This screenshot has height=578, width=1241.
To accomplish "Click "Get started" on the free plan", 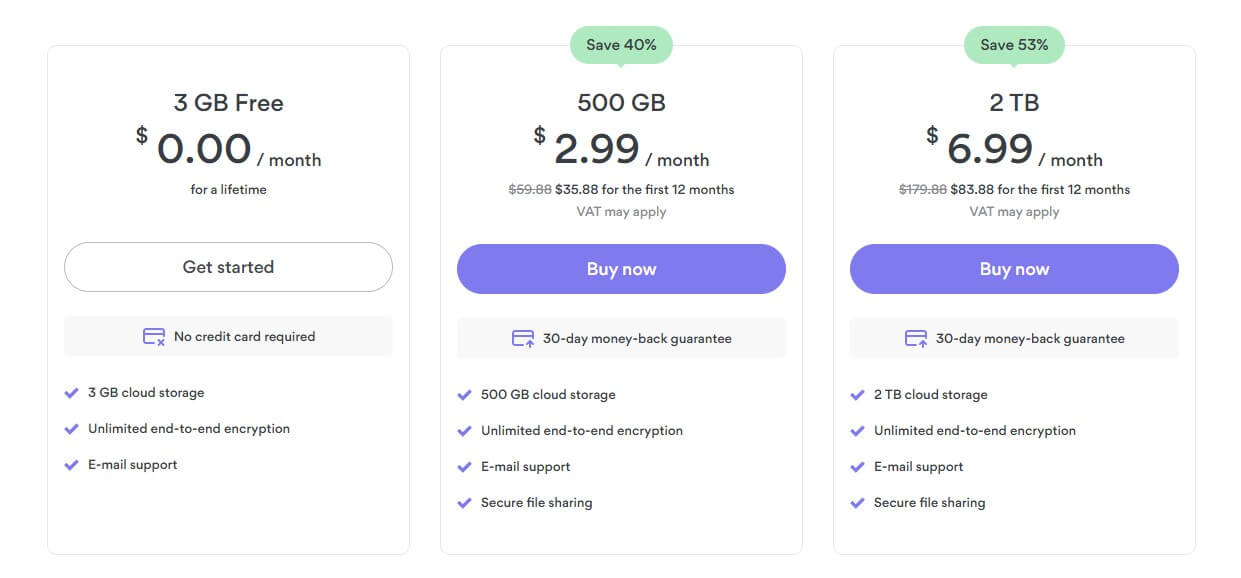I will click(228, 267).
